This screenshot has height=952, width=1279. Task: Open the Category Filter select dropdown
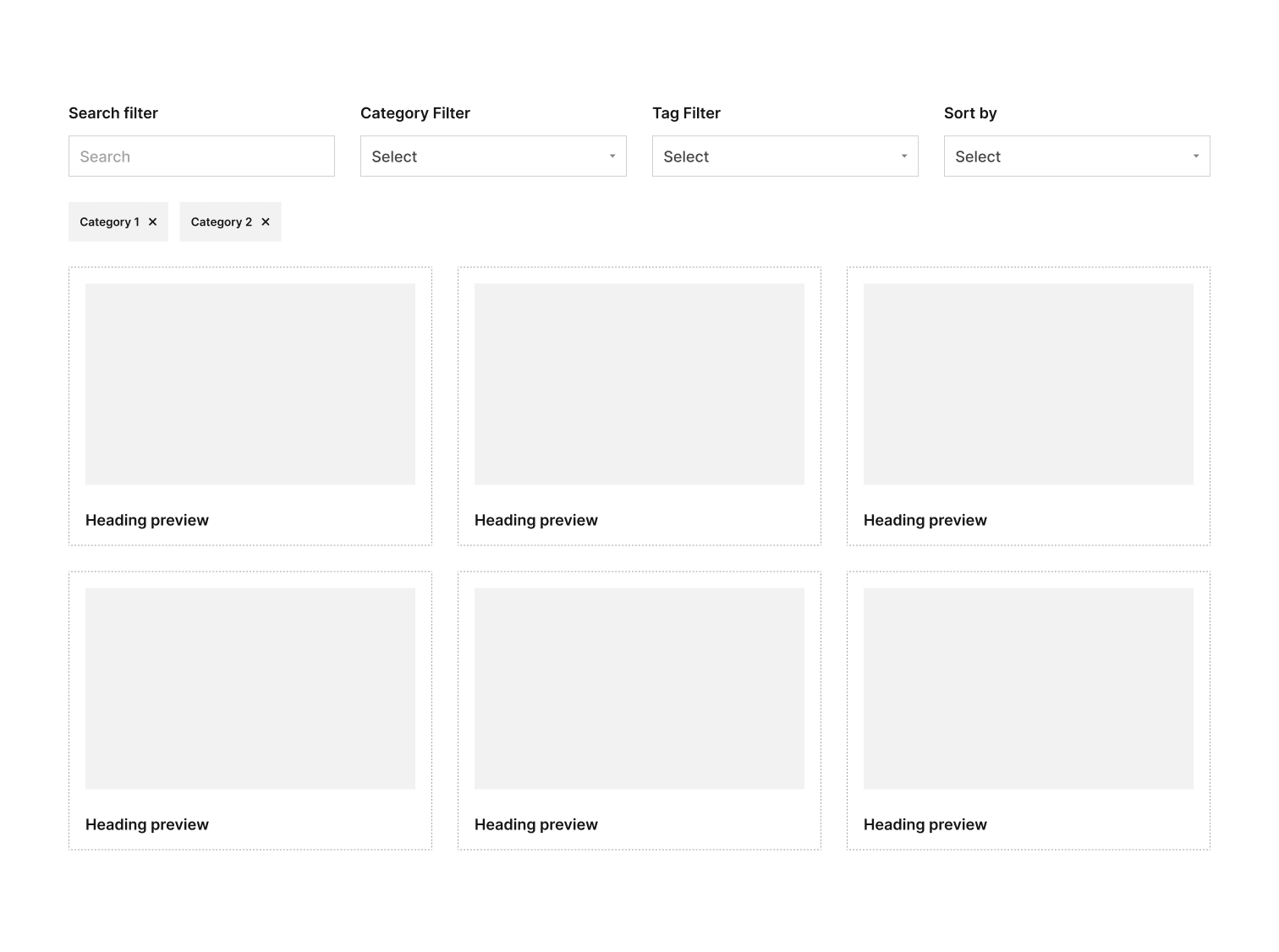coord(493,156)
